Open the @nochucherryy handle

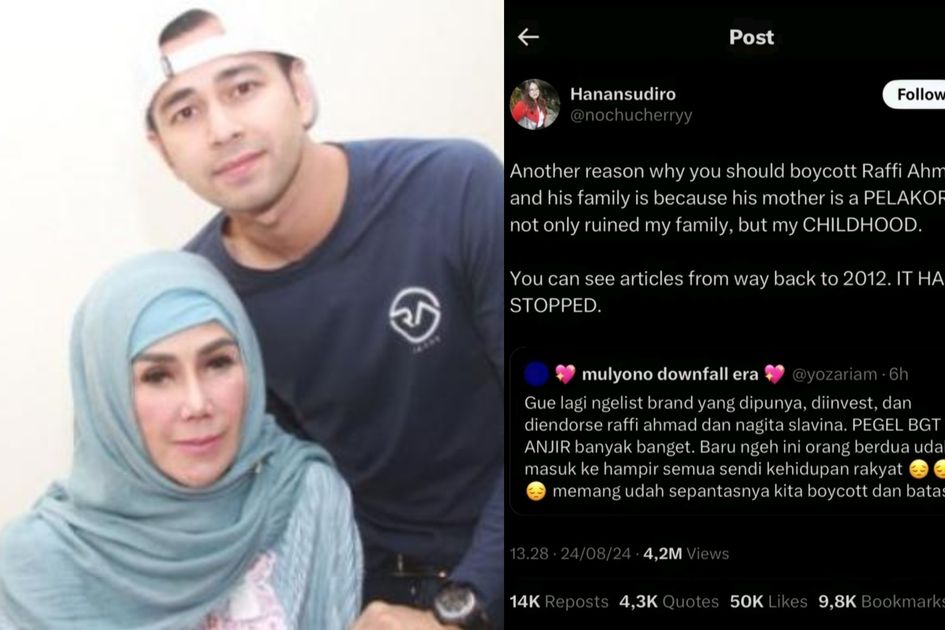[631, 115]
